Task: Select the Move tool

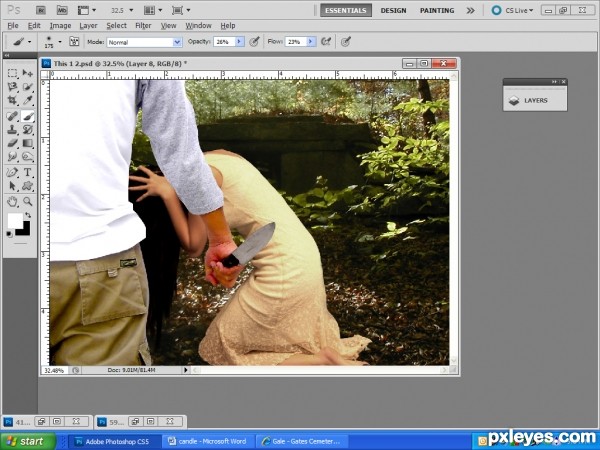Action: [28, 73]
